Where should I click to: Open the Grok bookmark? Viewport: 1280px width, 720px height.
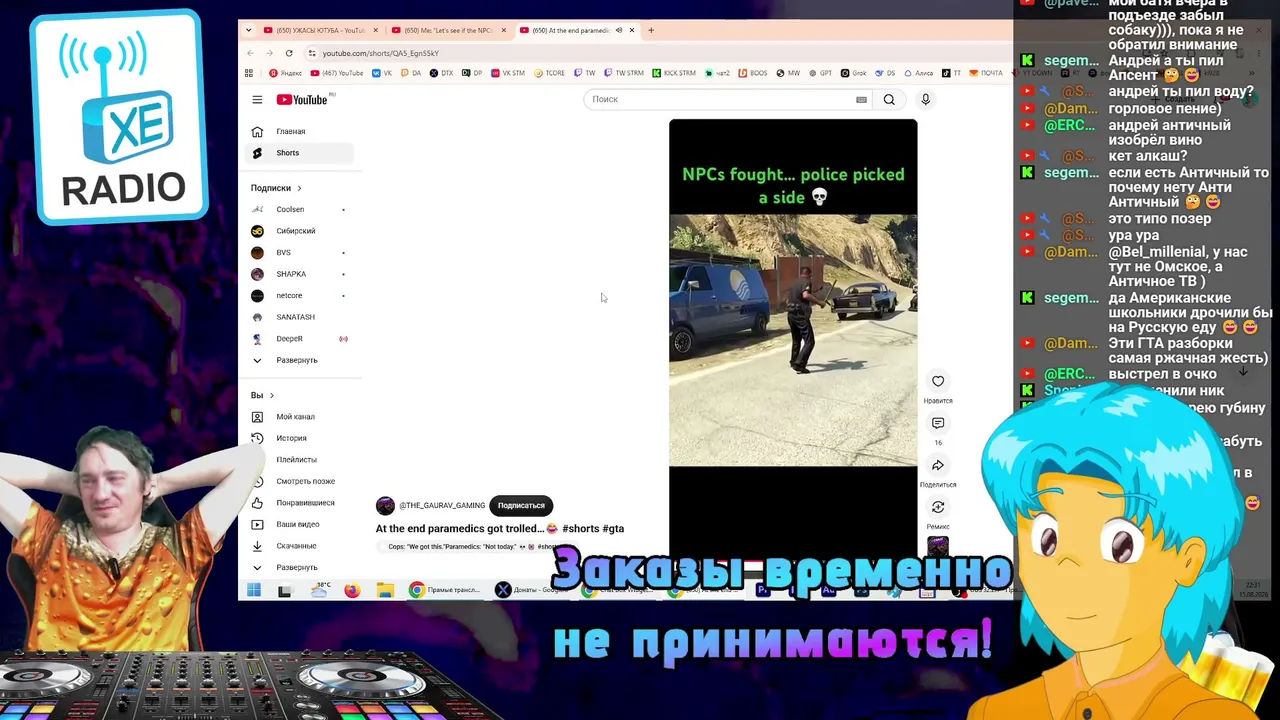click(853, 73)
